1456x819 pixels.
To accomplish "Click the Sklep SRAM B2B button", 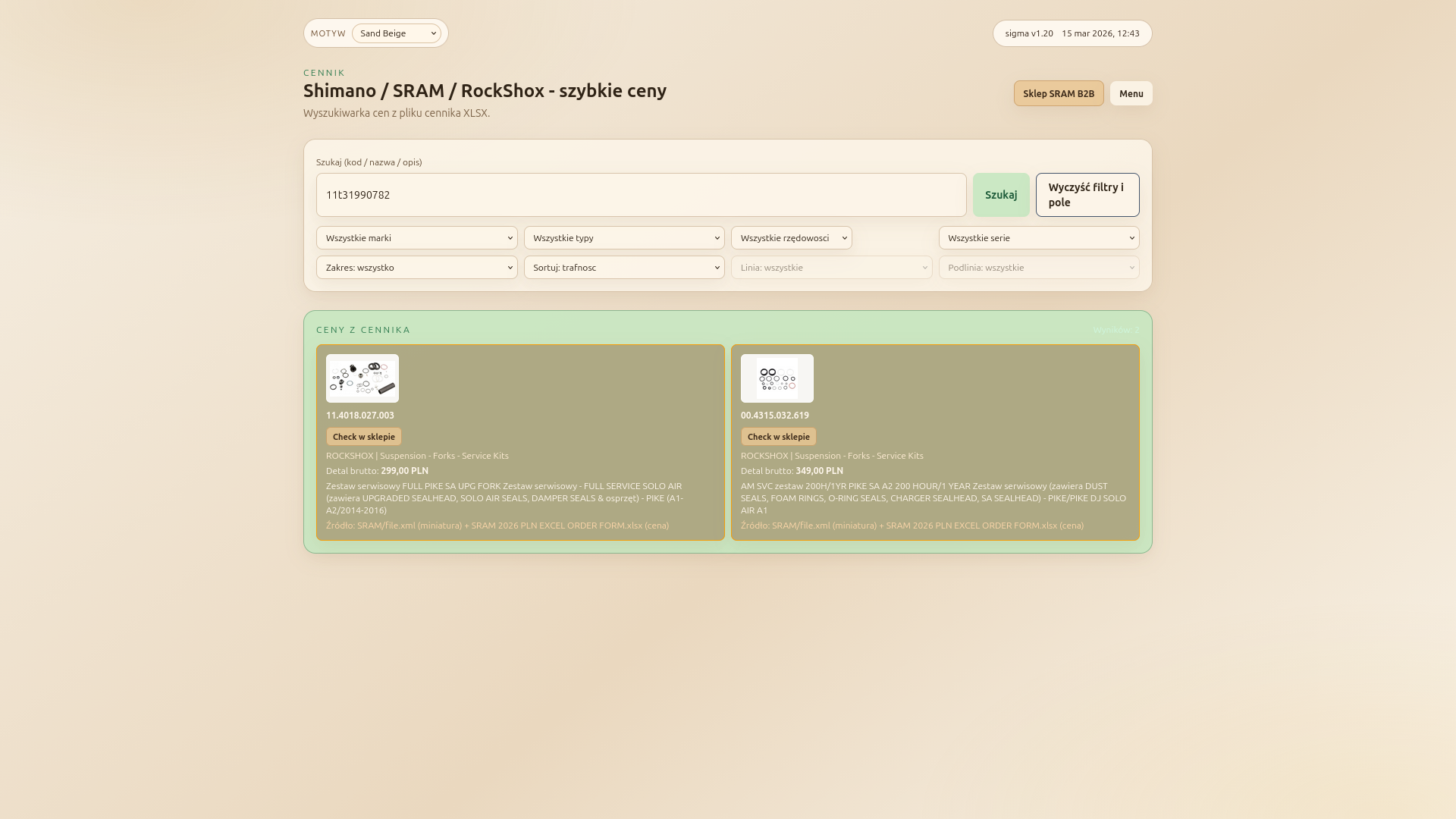I will (1059, 93).
